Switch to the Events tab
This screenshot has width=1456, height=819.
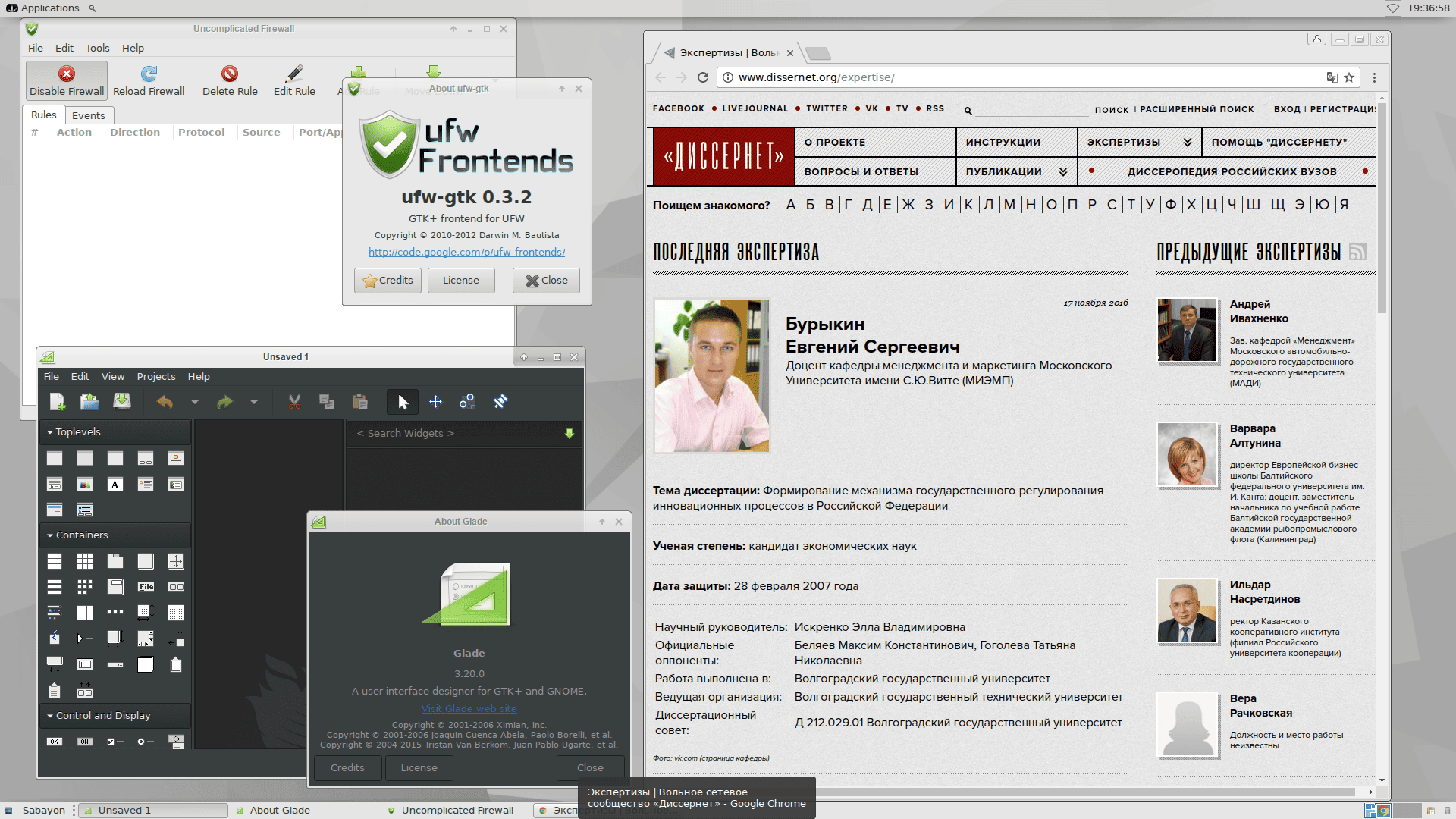(89, 115)
